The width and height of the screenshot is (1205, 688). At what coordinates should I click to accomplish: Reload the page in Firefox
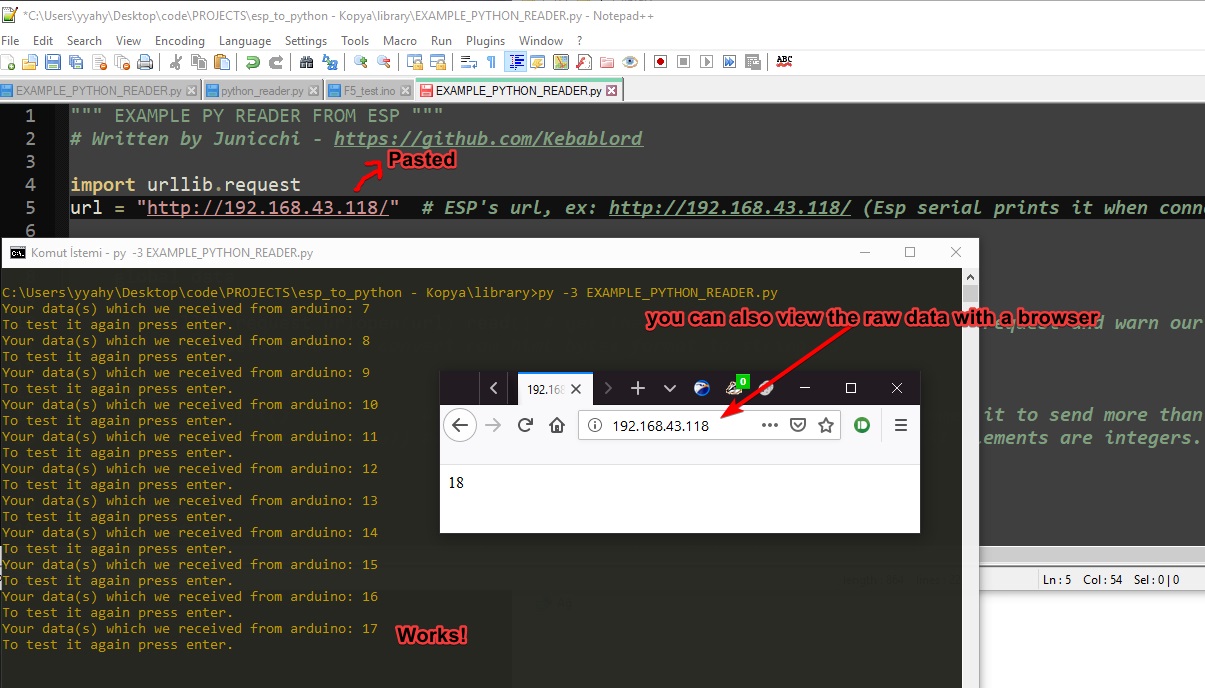click(x=526, y=423)
